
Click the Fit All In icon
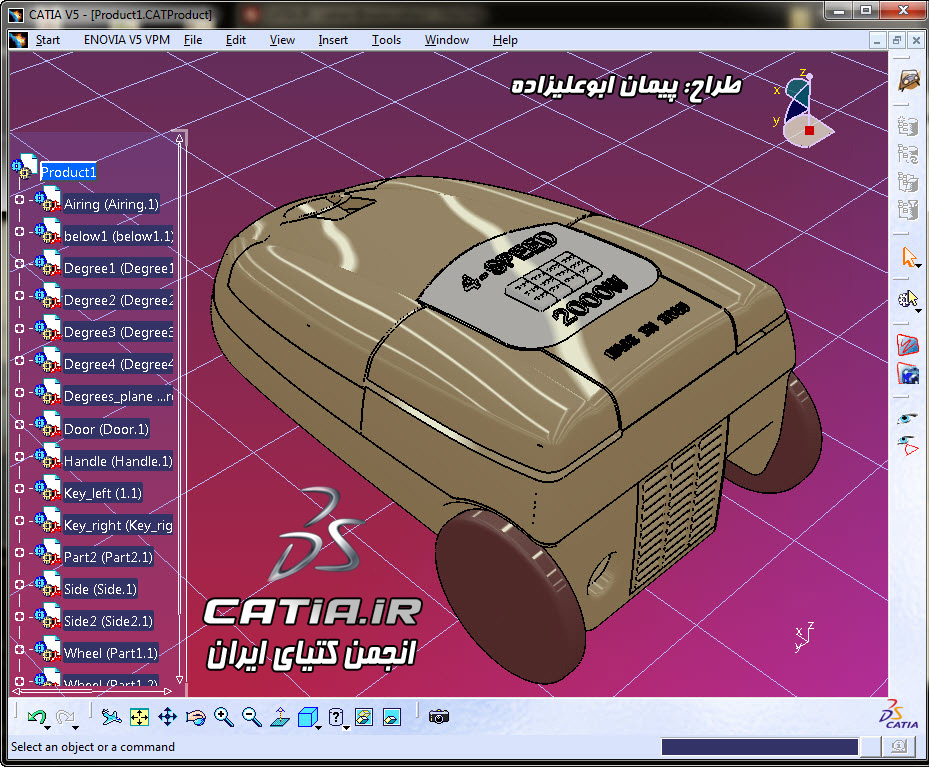click(139, 717)
